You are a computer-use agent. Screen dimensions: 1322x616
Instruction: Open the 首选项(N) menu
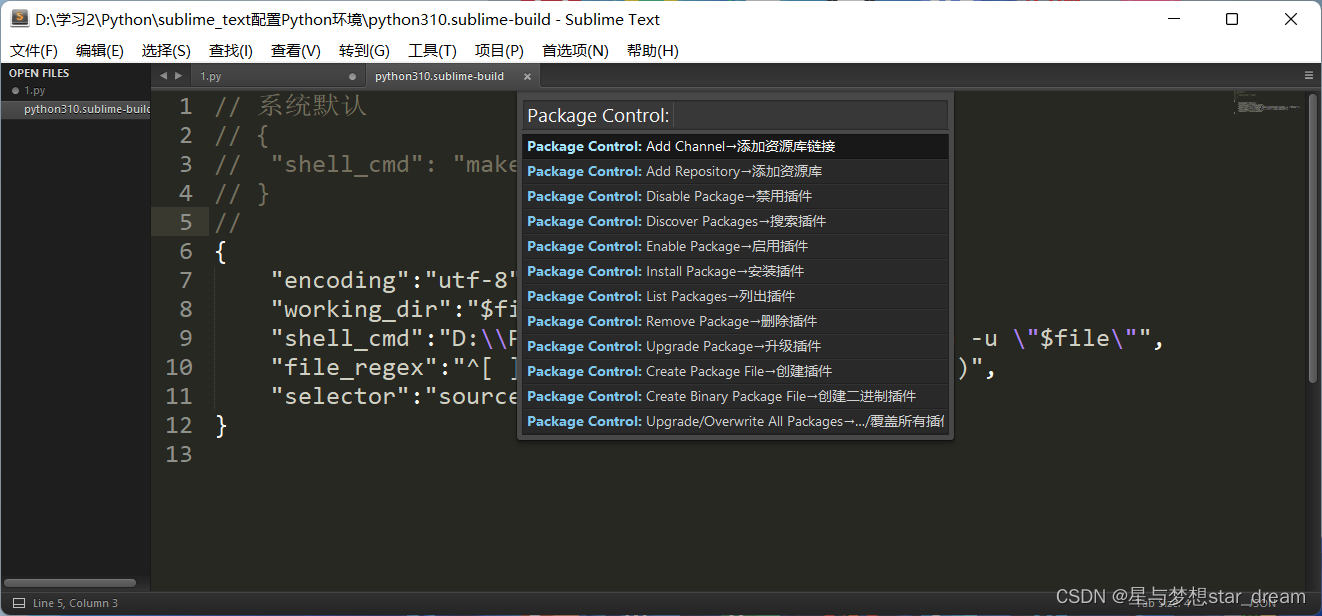tap(575, 50)
